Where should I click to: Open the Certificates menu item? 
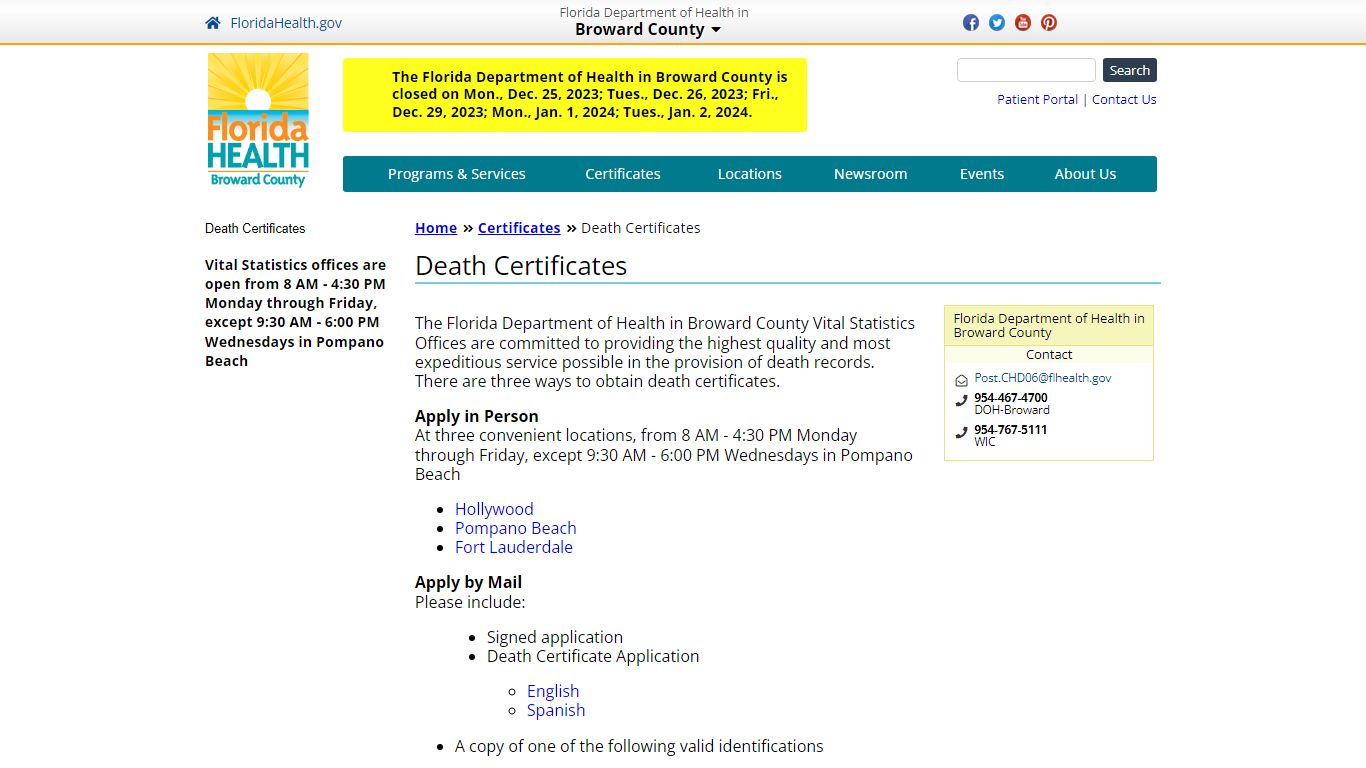(x=623, y=174)
